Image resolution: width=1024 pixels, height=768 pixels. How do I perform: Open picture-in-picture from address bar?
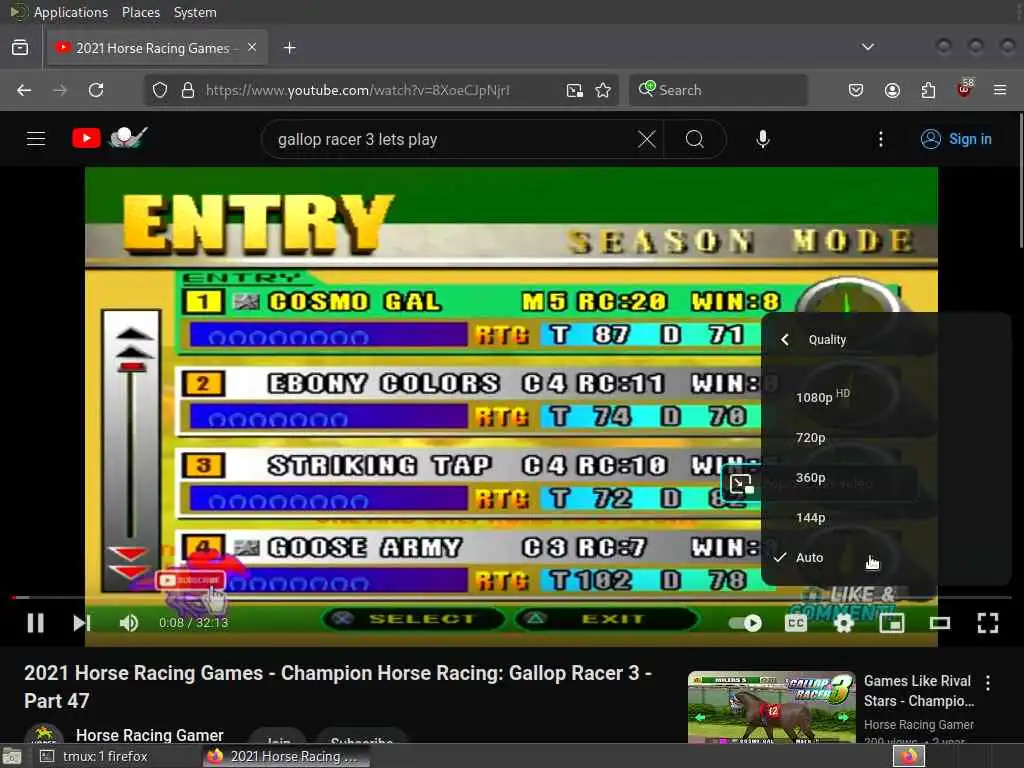(574, 90)
